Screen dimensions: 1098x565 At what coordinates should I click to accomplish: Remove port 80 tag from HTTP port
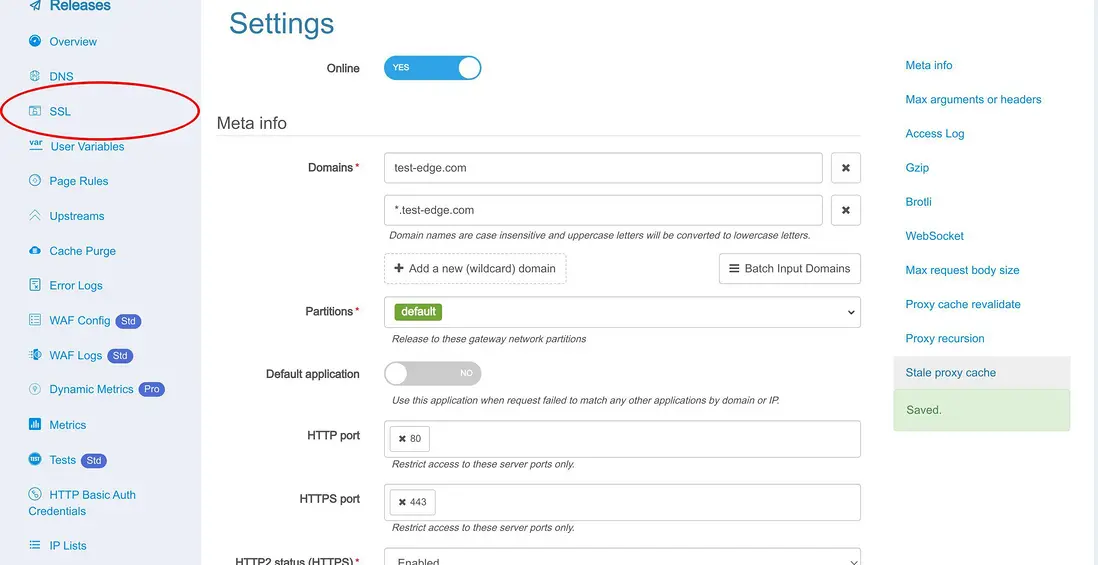[x=402, y=439]
